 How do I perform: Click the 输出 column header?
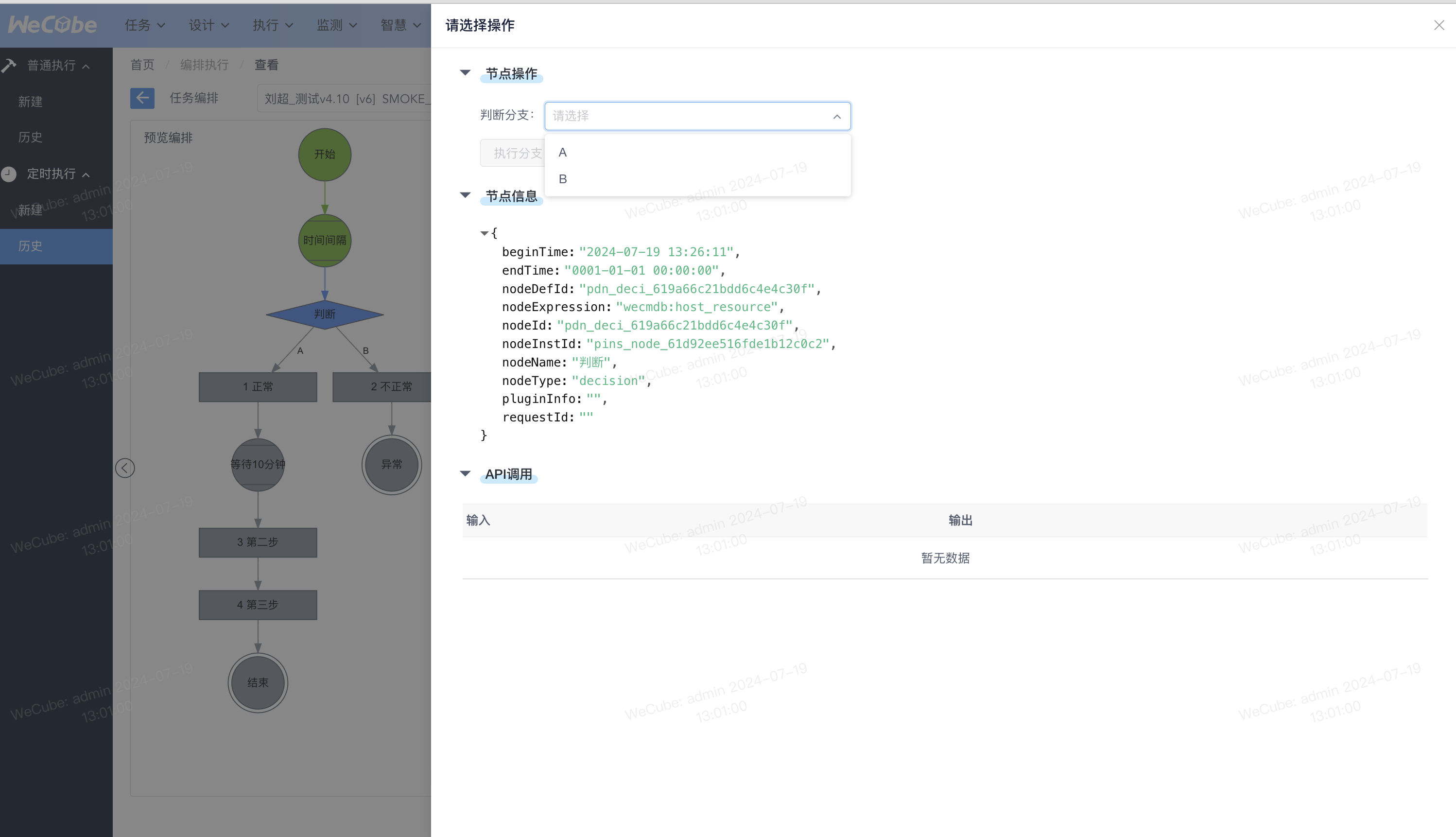(960, 520)
